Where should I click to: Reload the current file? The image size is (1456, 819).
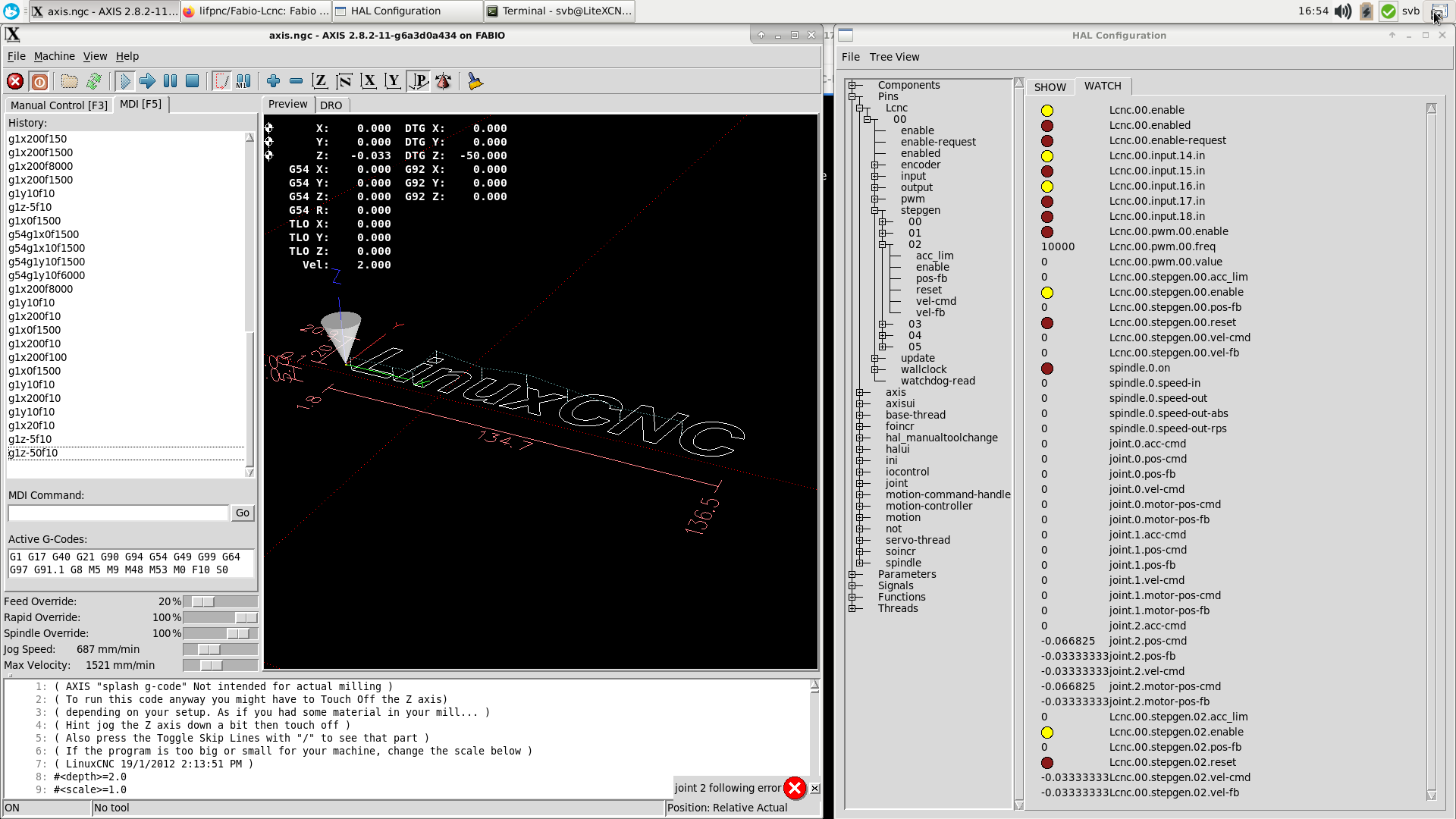pos(93,81)
